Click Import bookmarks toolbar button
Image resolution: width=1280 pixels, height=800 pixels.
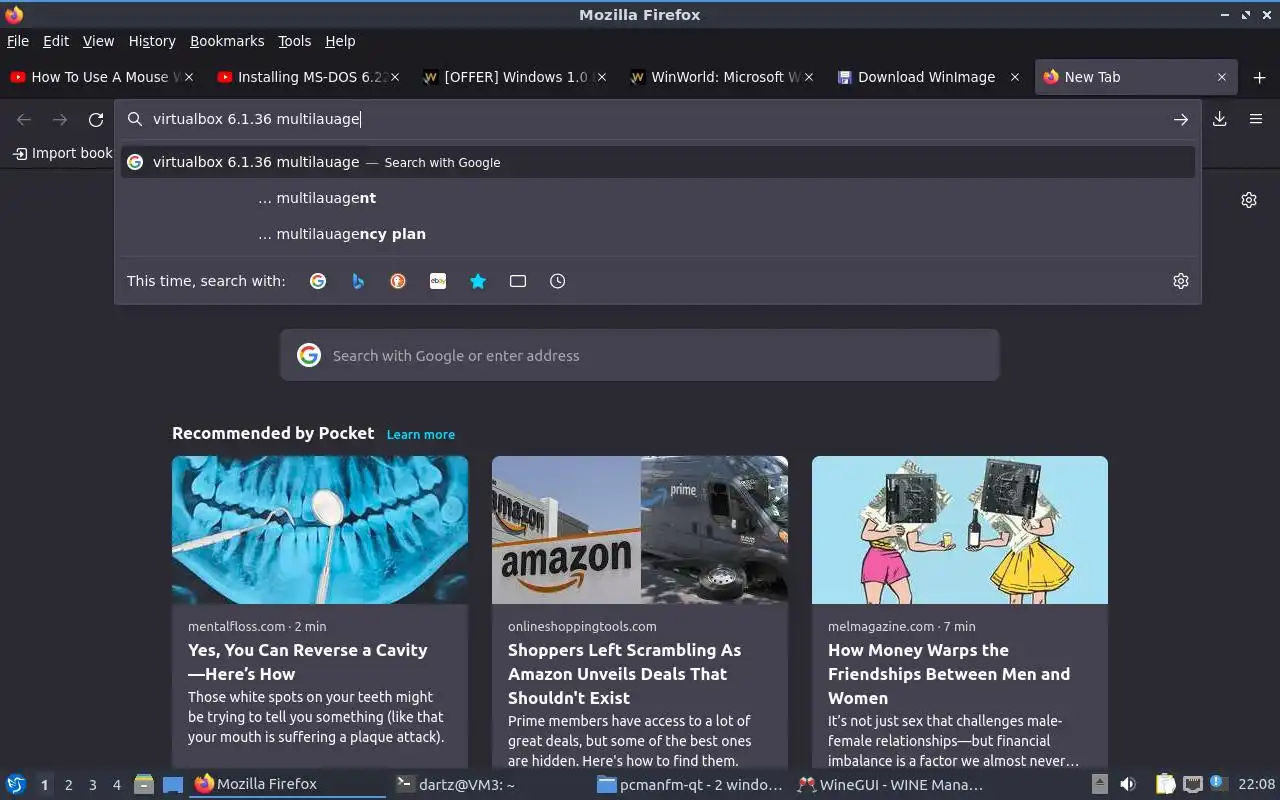click(x=62, y=153)
